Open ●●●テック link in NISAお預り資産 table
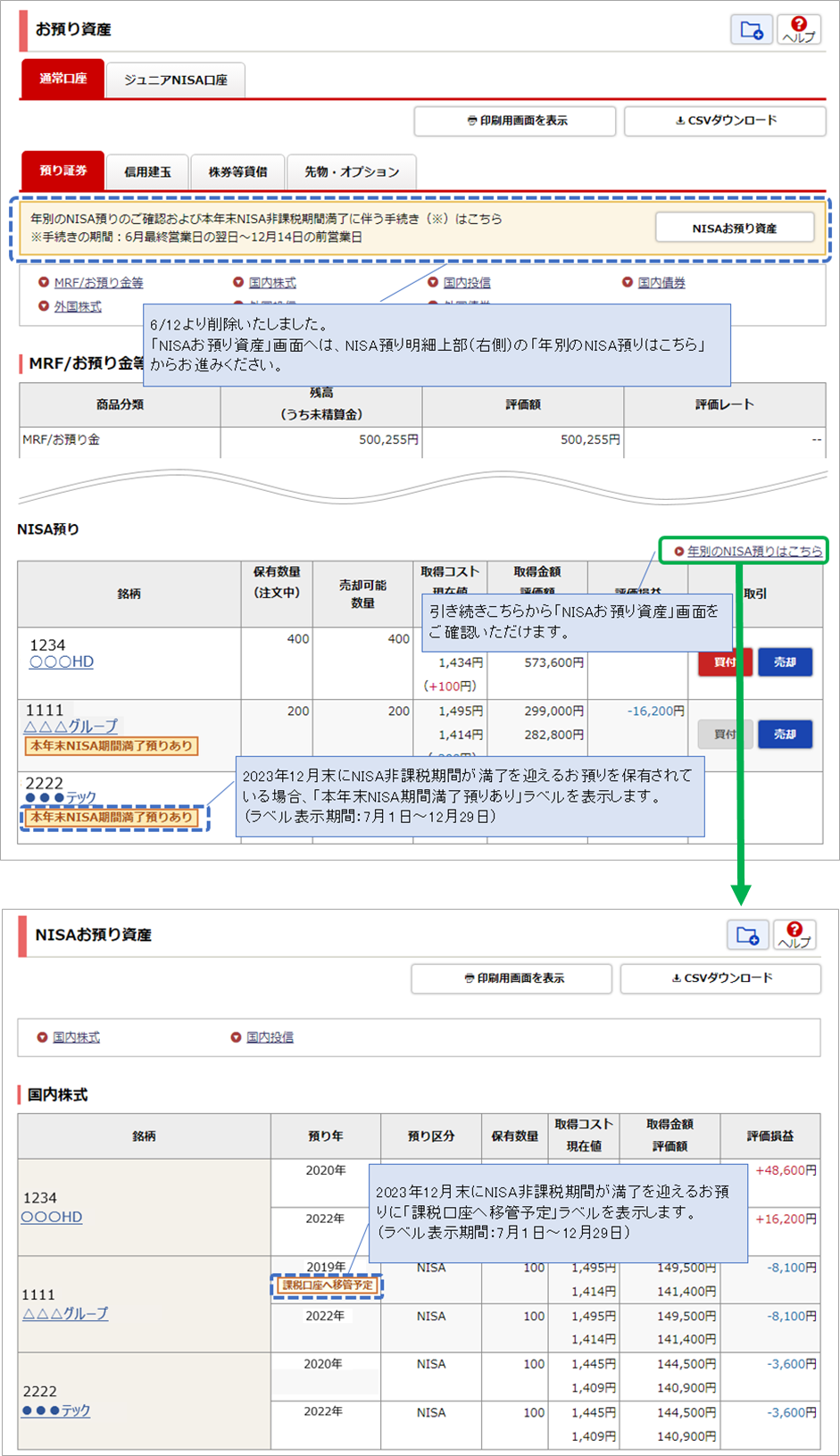The image size is (840, 1456). tap(56, 1410)
